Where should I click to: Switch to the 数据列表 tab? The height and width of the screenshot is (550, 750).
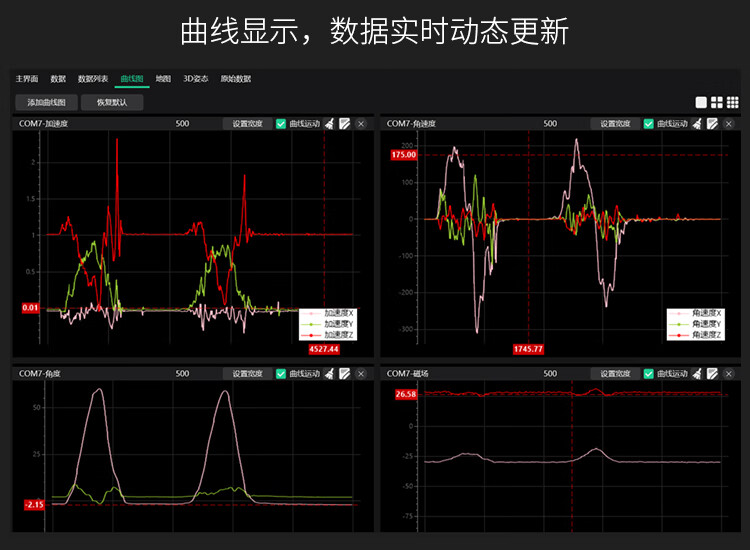coord(93,79)
